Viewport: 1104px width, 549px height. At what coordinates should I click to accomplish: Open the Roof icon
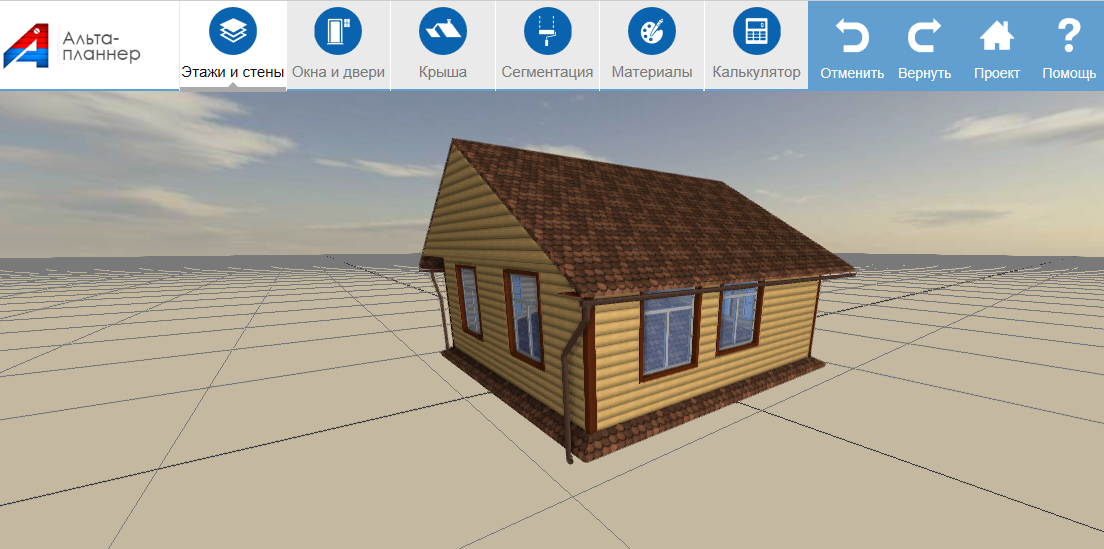(443, 31)
